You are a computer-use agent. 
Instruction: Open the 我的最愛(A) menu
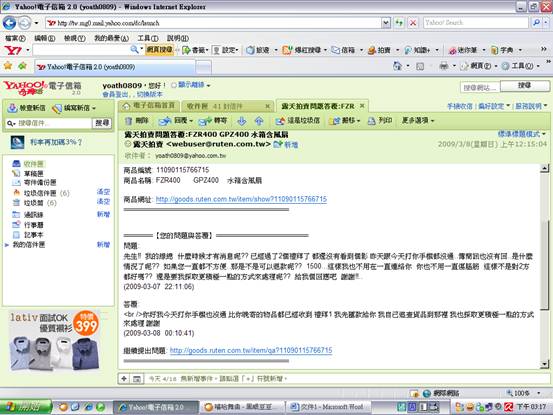111,38
